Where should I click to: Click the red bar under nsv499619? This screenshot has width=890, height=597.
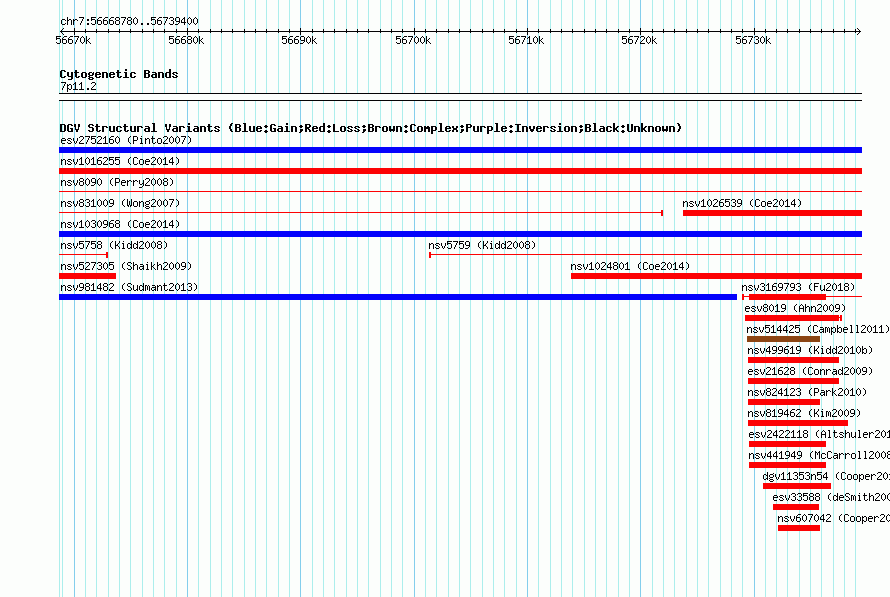pos(794,360)
